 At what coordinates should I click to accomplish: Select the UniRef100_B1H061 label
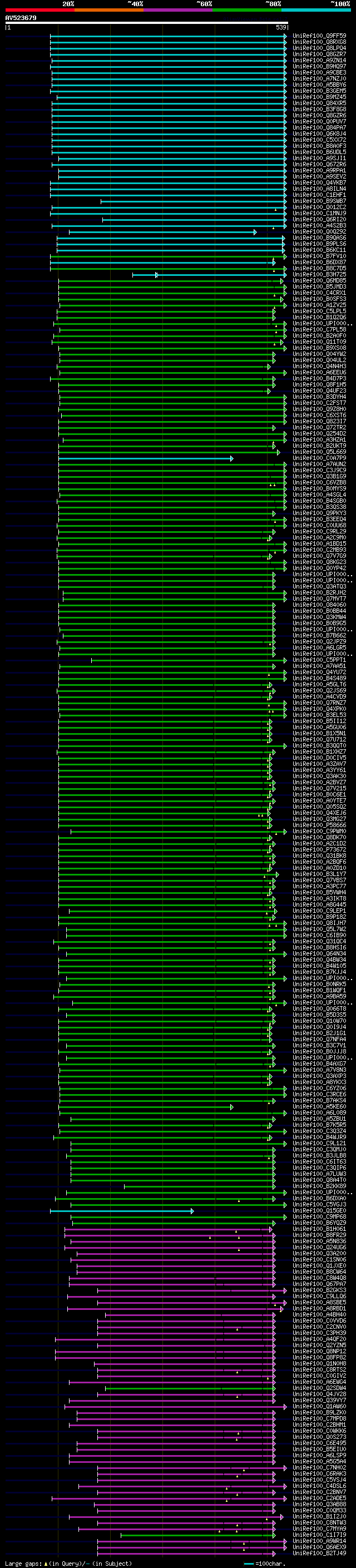pyautogui.click(x=319, y=1229)
